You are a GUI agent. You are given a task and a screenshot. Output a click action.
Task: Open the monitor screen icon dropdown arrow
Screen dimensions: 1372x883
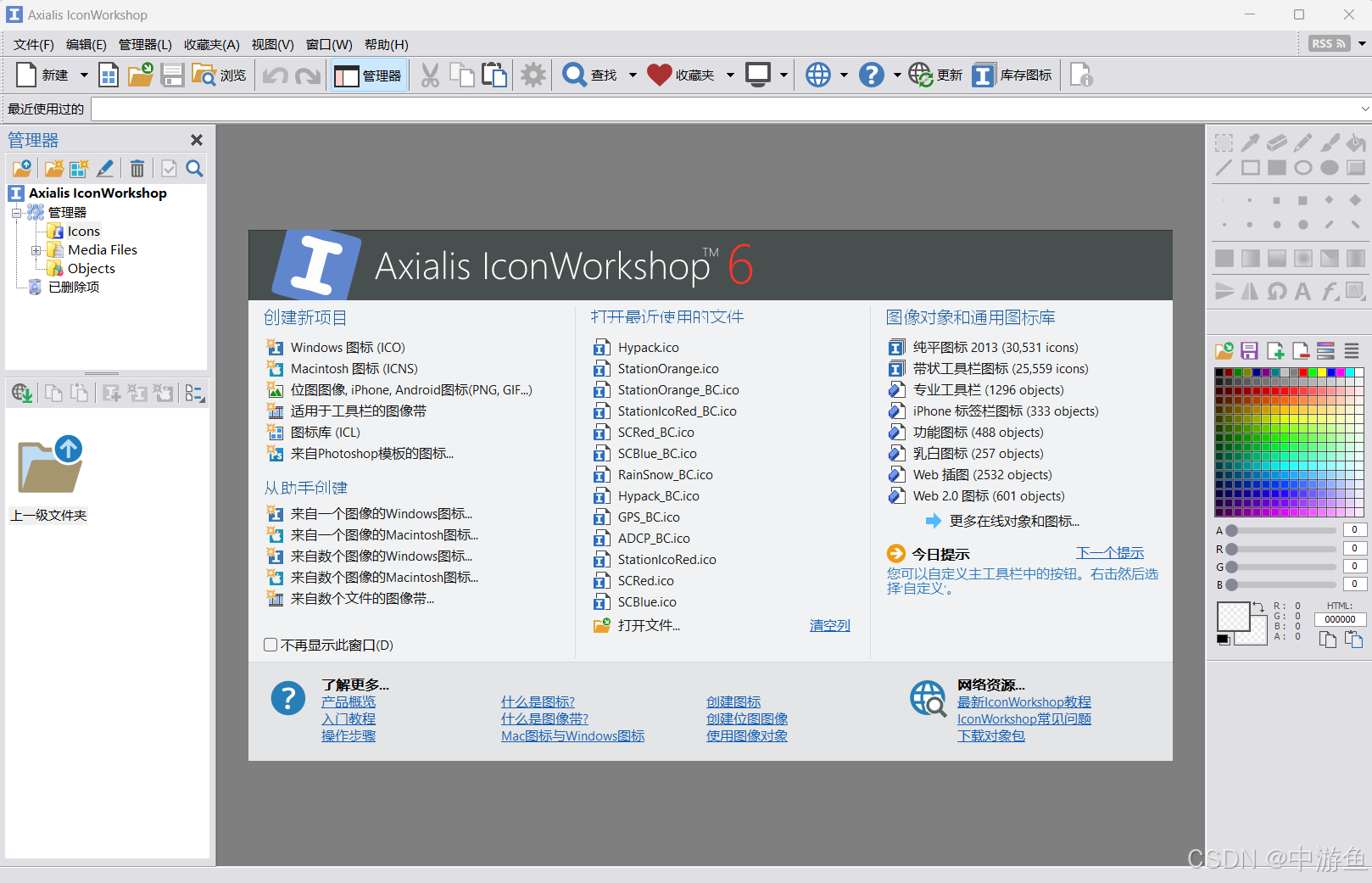coord(784,75)
